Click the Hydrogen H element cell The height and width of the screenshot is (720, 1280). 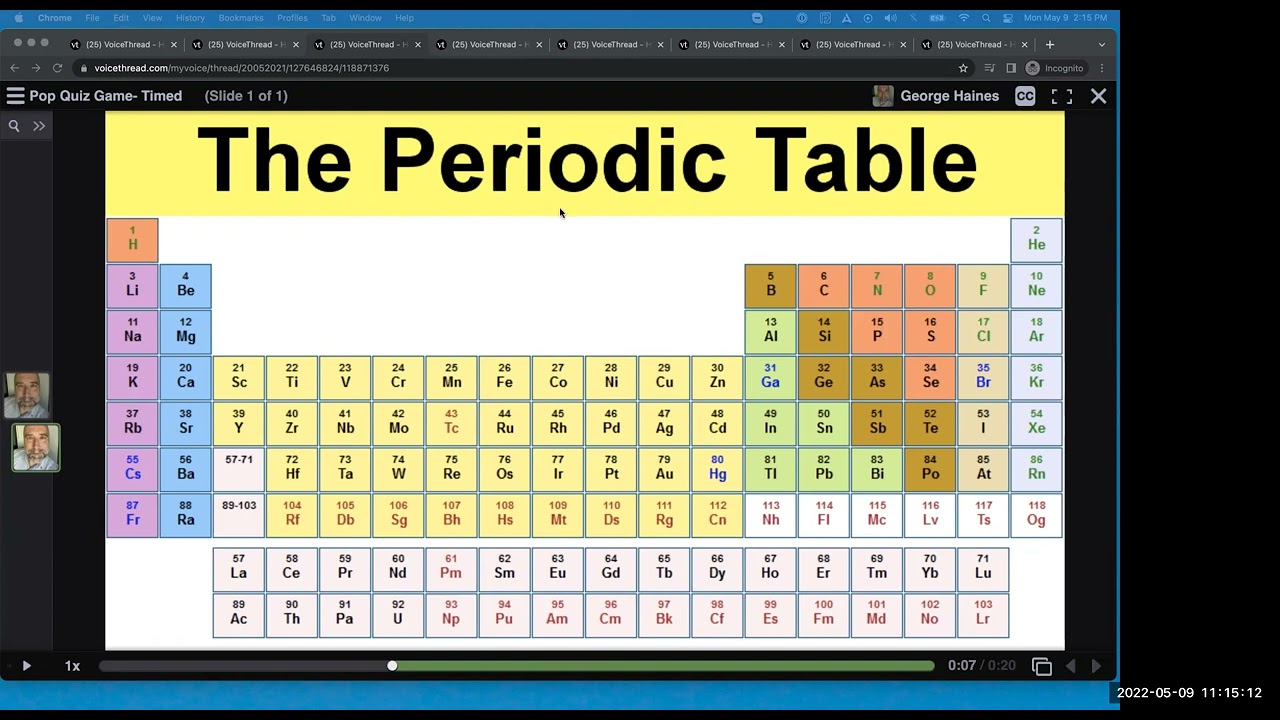tap(132, 240)
